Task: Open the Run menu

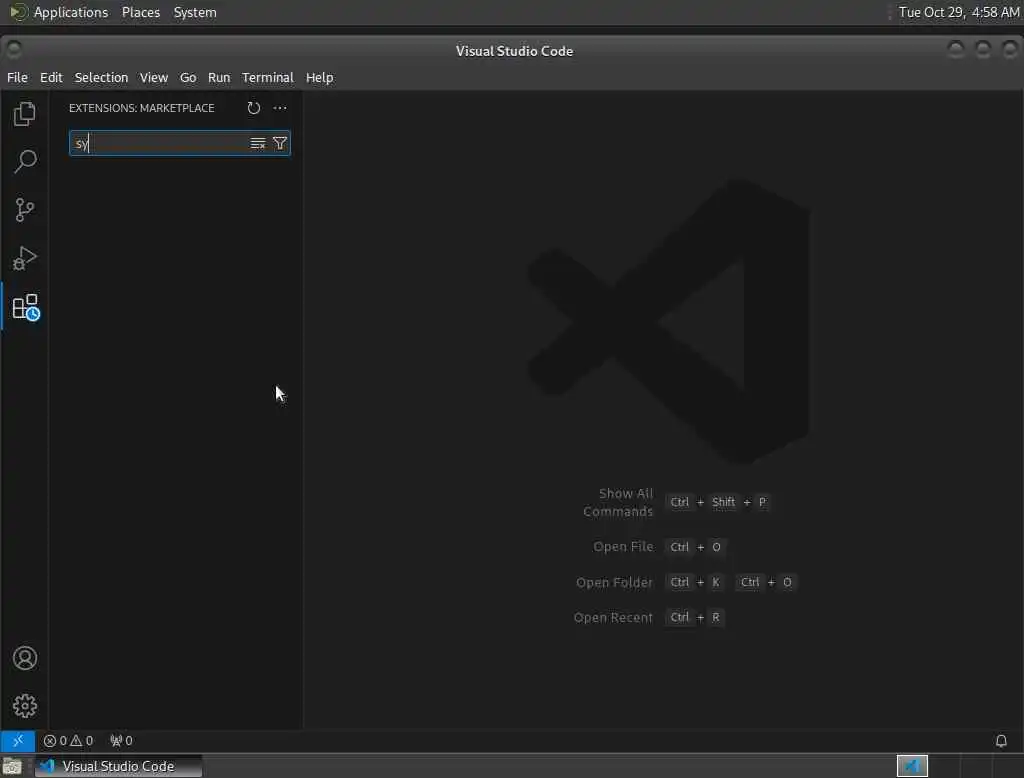Action: (x=219, y=77)
